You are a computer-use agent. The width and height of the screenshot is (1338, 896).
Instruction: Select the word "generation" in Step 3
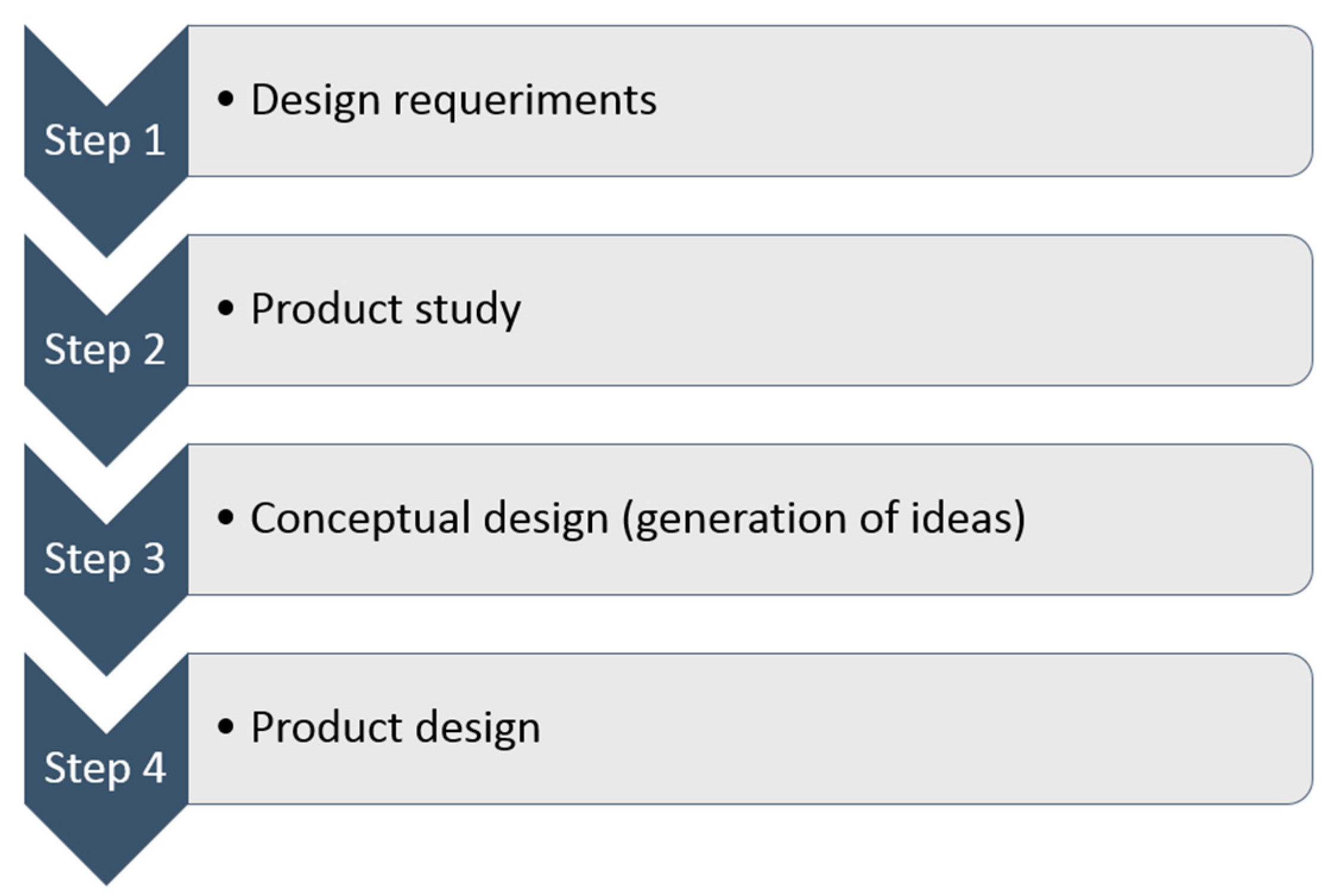[x=735, y=518]
